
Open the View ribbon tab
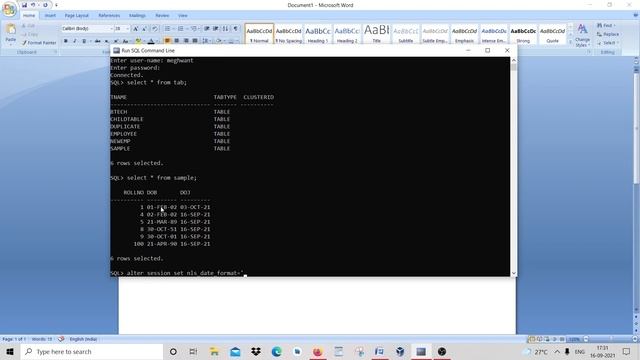pyautogui.click(x=182, y=16)
